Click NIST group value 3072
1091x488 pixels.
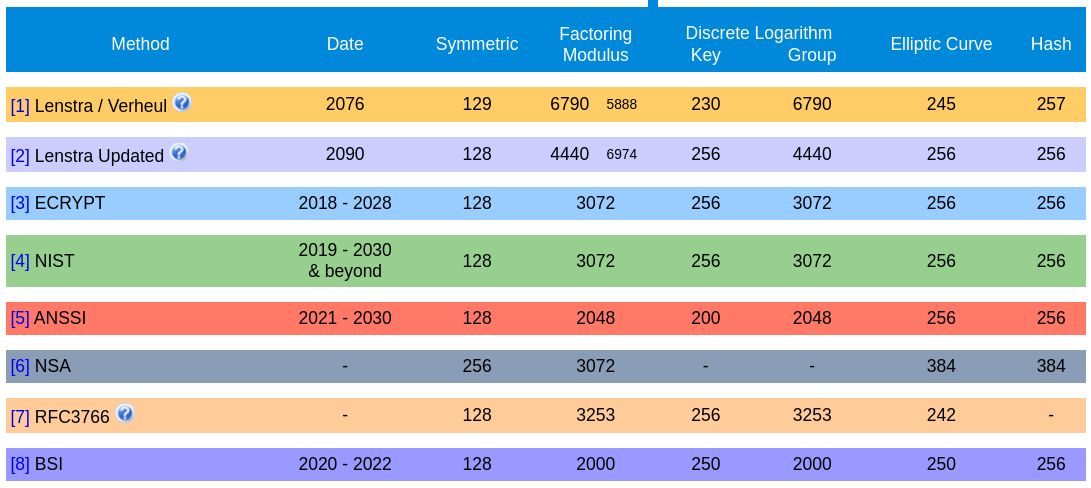point(812,261)
